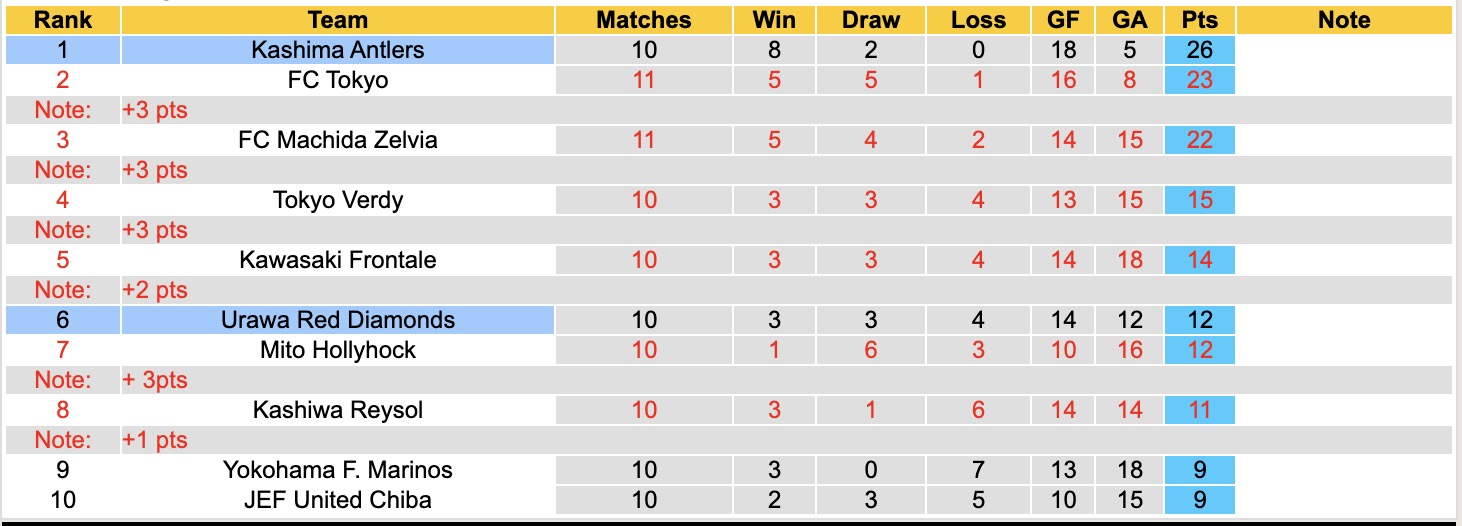Click the GA column header
This screenshot has width=1462, height=526.
coord(1130,20)
